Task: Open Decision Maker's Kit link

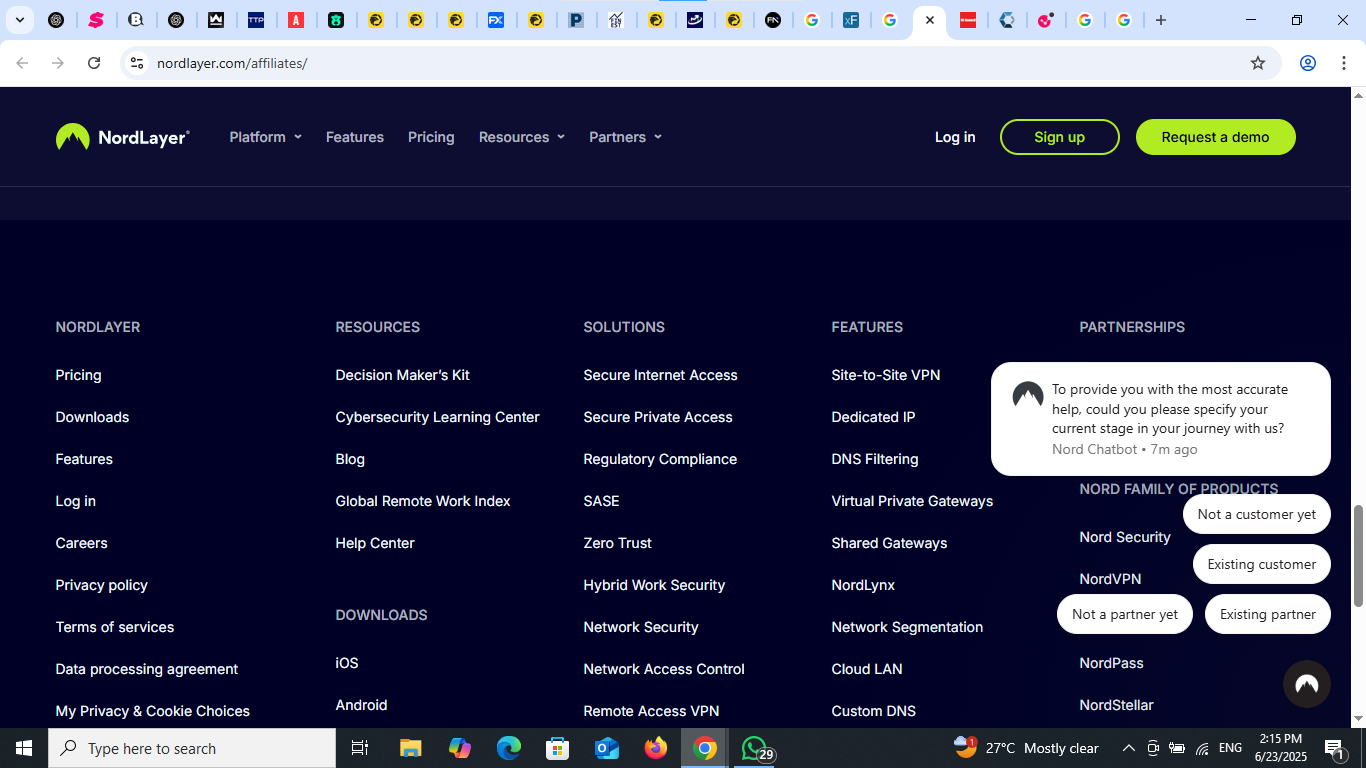Action: point(402,375)
